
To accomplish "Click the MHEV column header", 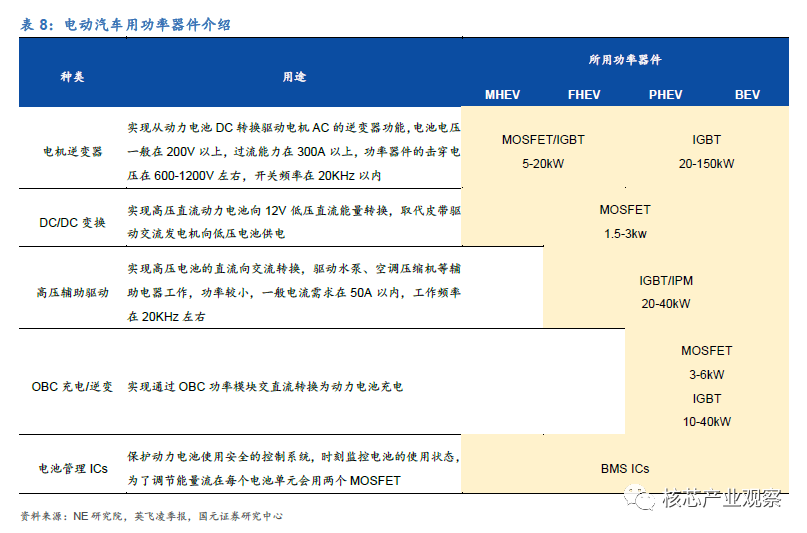I will (x=502, y=95).
